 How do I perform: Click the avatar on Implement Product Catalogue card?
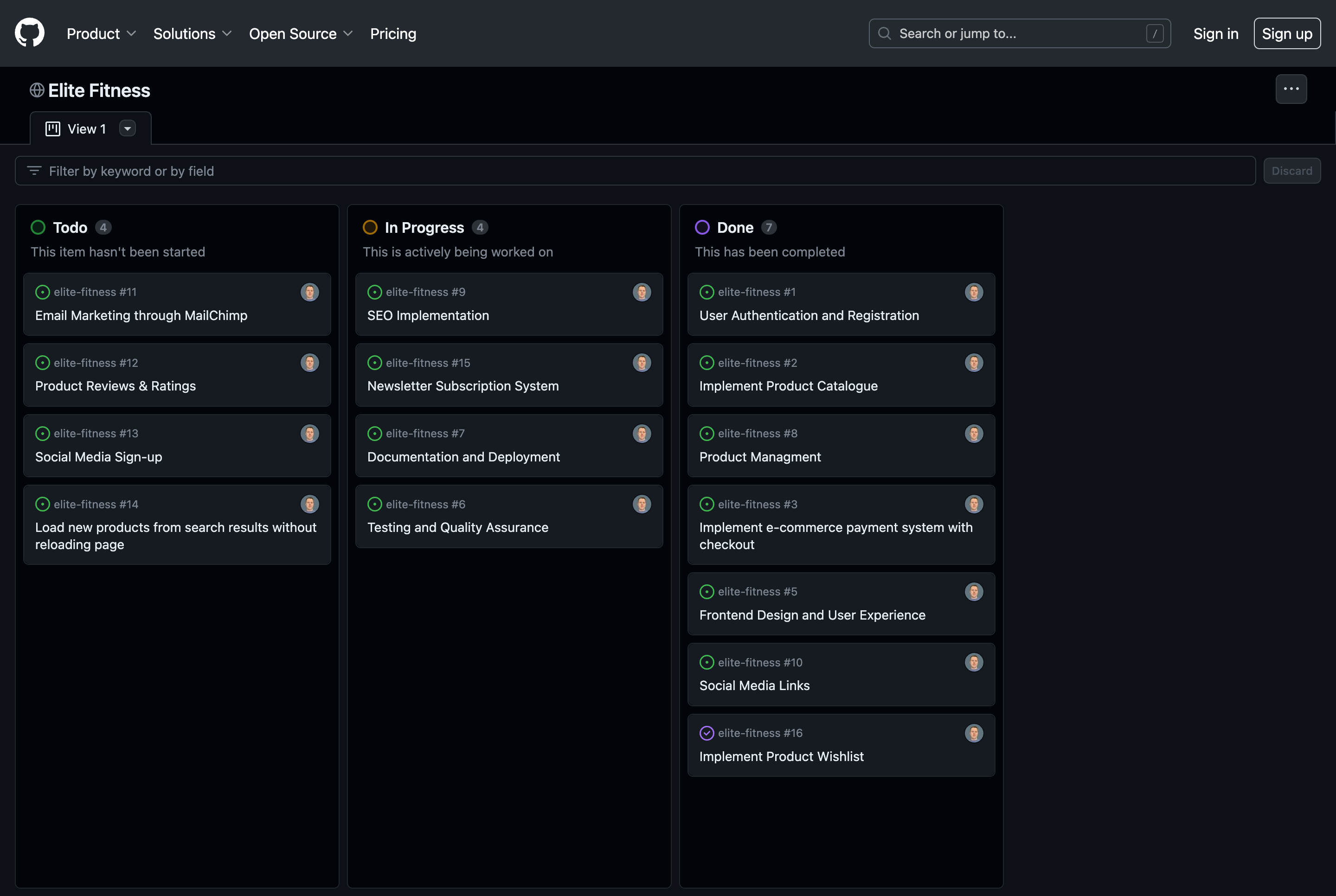point(974,363)
